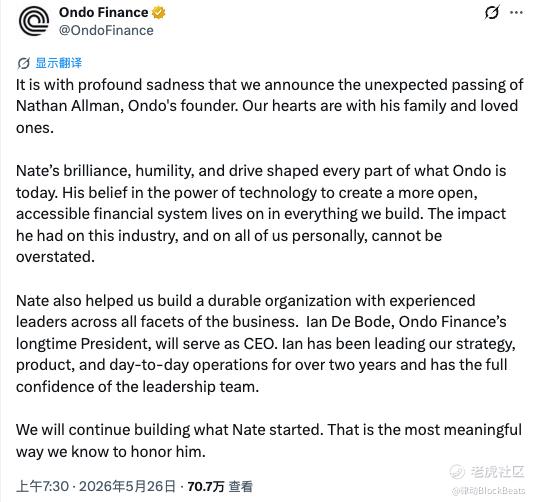Image resolution: width=534 pixels, height=502 pixels.
Task: Click the phrase 'way we know to honor him'
Action: coord(110,452)
